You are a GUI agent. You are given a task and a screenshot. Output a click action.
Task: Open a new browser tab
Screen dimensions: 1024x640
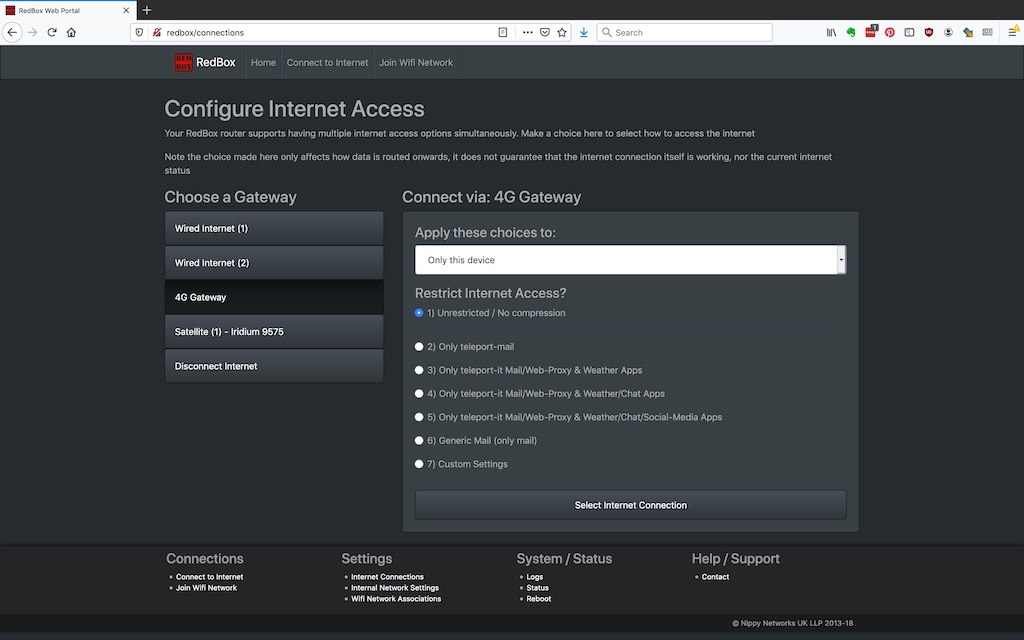[146, 10]
